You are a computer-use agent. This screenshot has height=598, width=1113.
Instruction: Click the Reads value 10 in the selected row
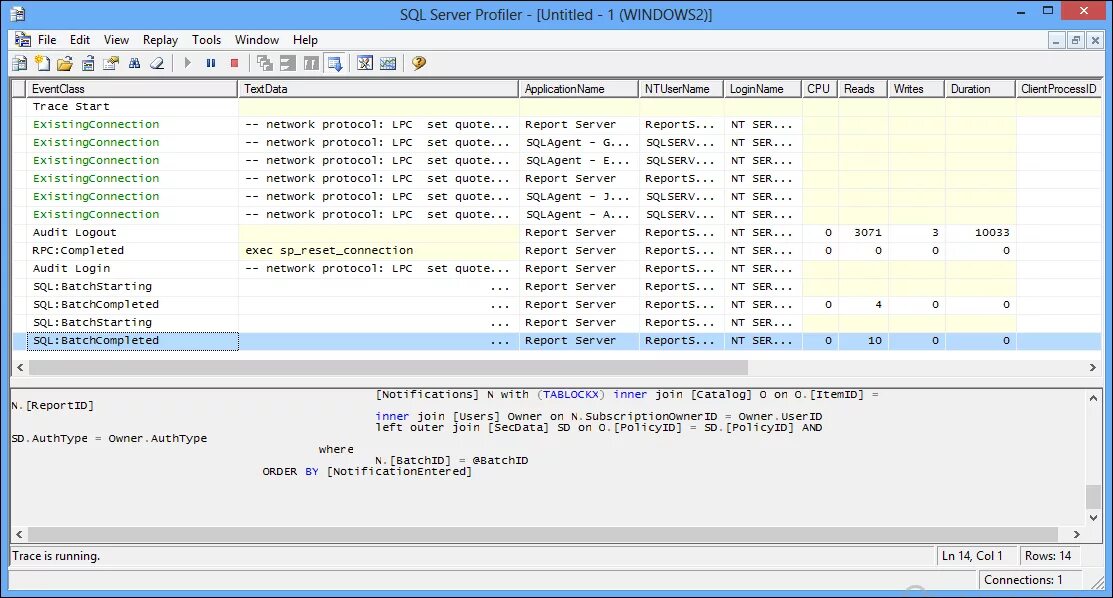coord(874,341)
